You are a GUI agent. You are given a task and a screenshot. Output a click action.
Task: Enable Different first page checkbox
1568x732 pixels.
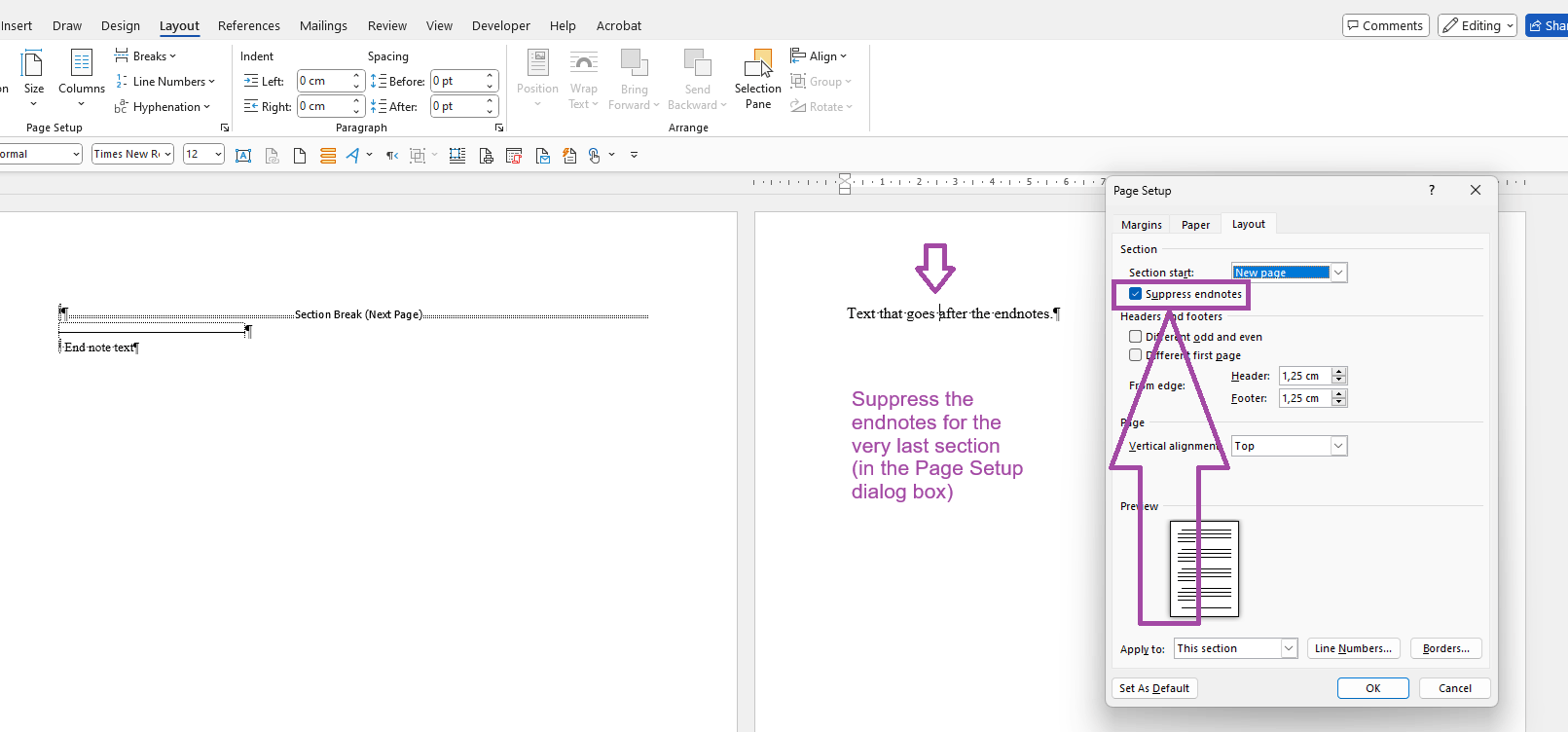click(x=1135, y=355)
